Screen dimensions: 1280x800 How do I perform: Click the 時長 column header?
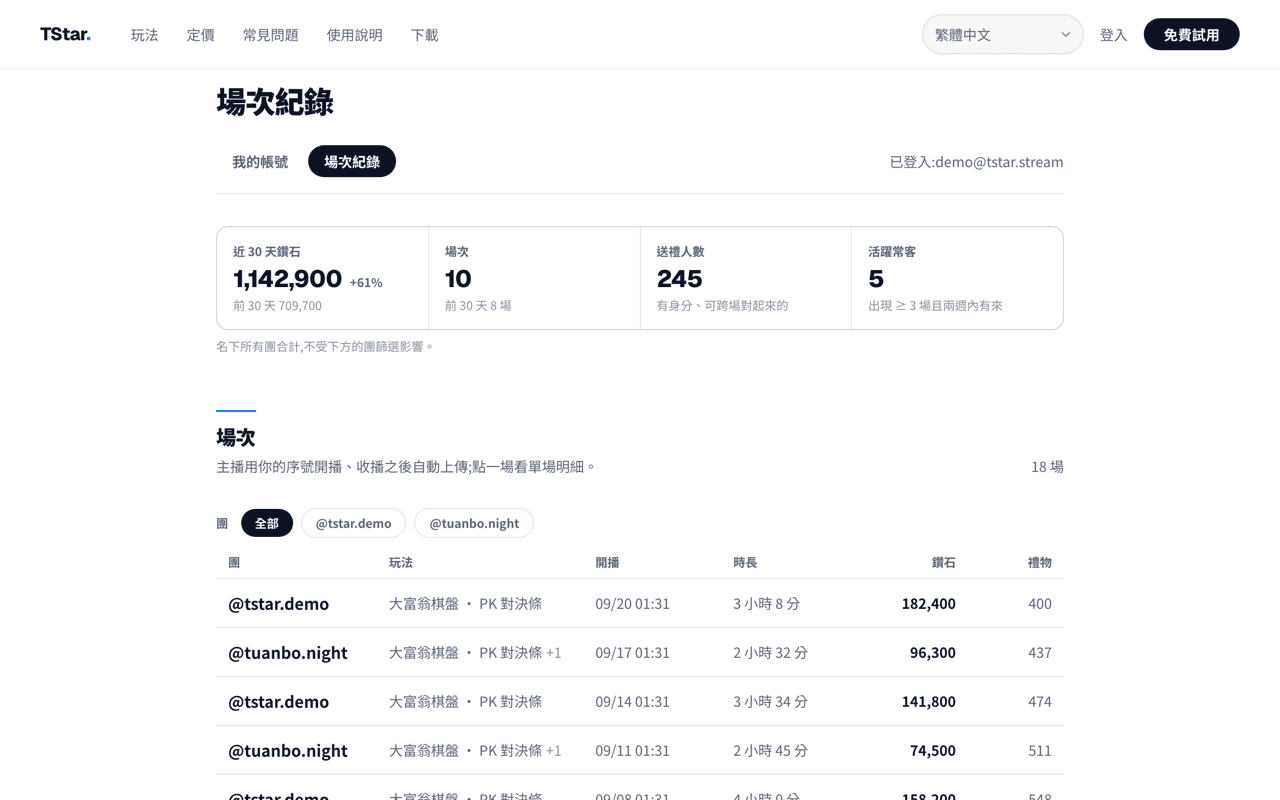pos(745,562)
